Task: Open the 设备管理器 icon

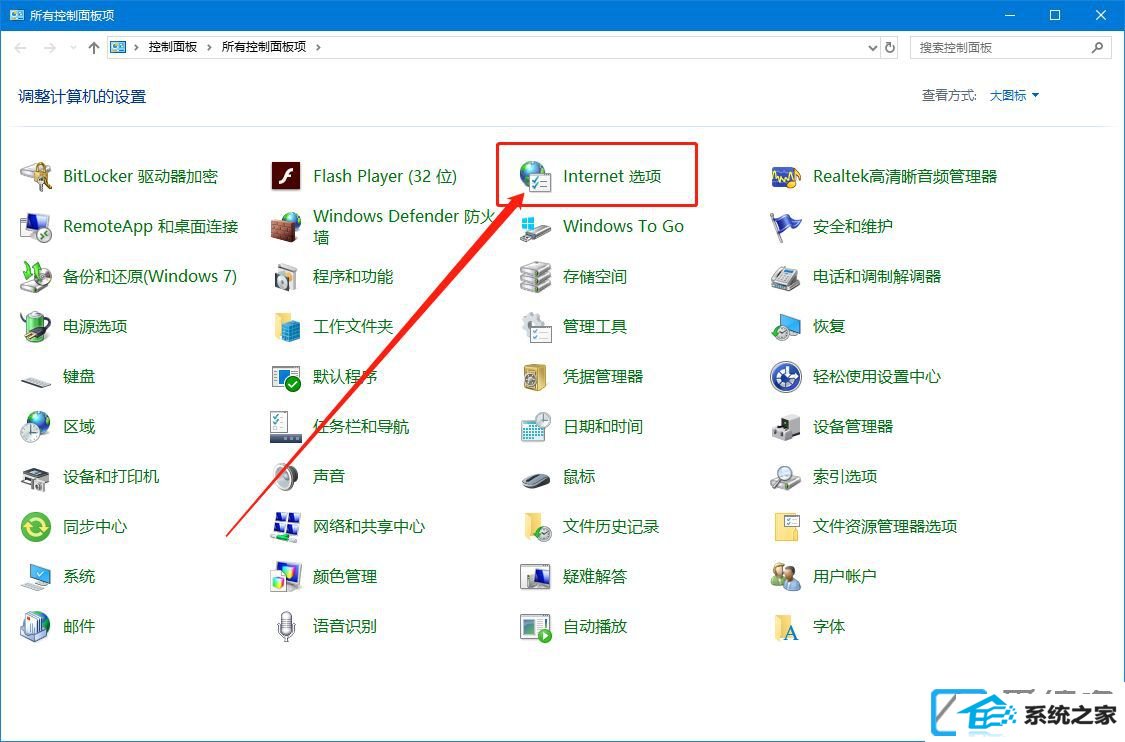Action: pyautogui.click(x=786, y=427)
